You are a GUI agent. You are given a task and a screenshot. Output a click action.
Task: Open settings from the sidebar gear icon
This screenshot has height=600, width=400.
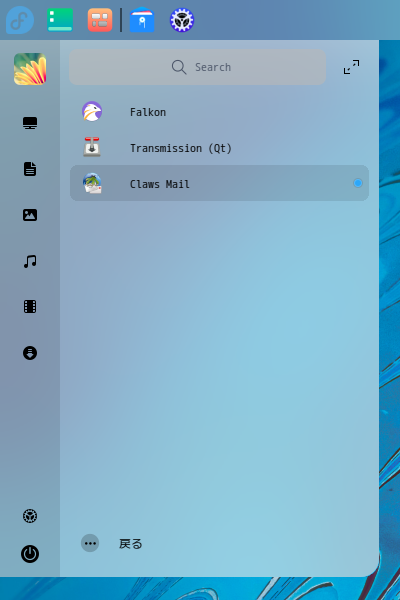[30, 516]
